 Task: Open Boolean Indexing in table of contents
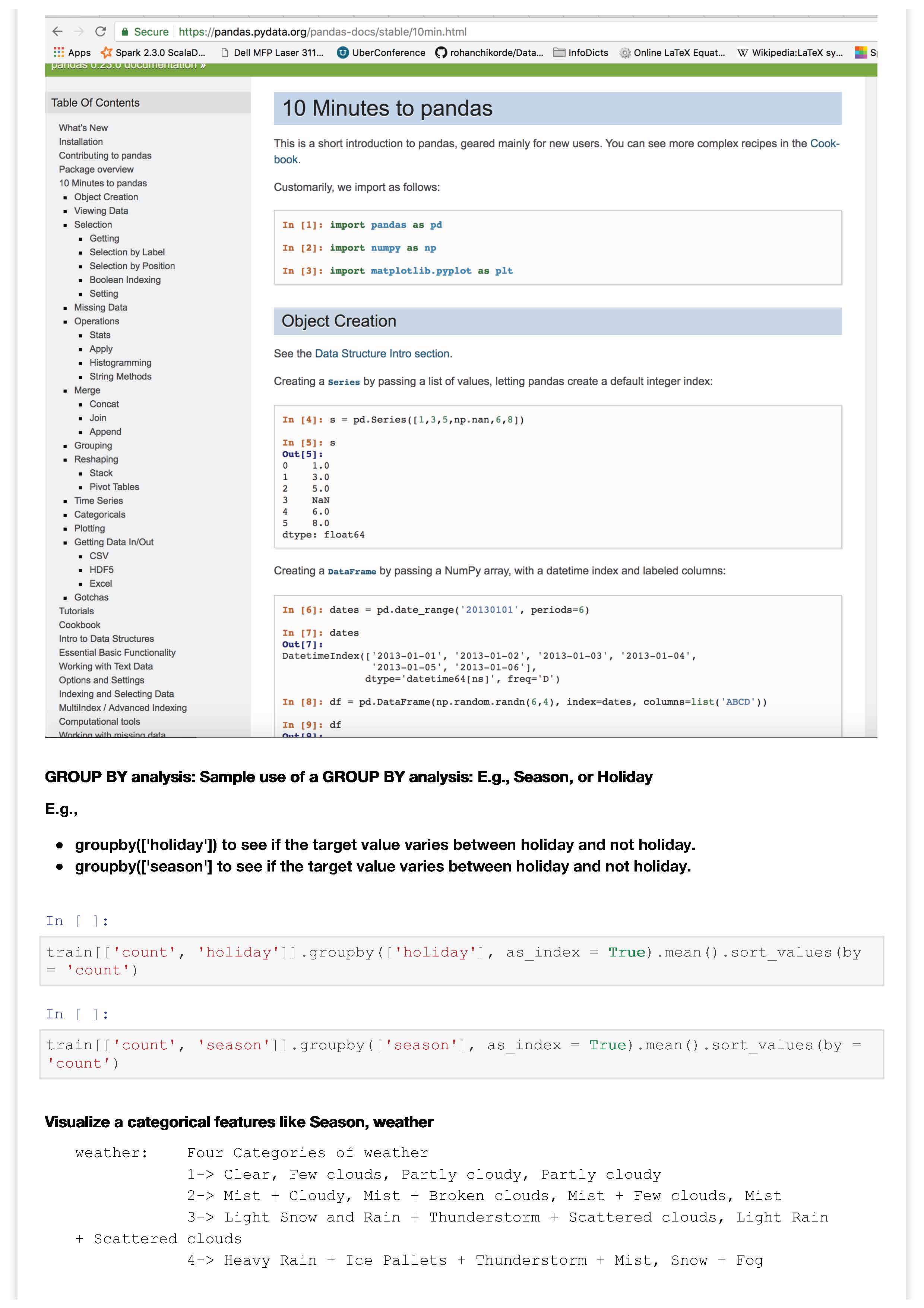click(x=125, y=280)
